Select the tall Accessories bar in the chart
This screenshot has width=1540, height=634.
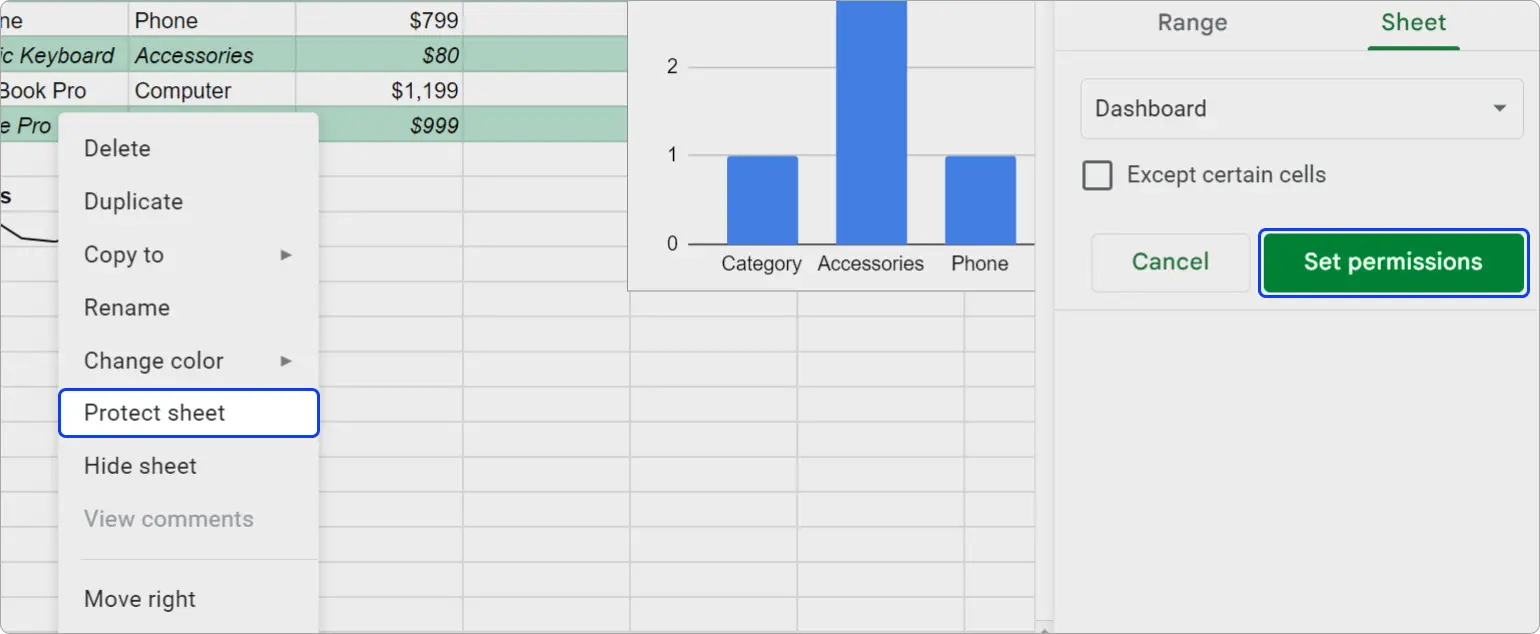(871, 120)
